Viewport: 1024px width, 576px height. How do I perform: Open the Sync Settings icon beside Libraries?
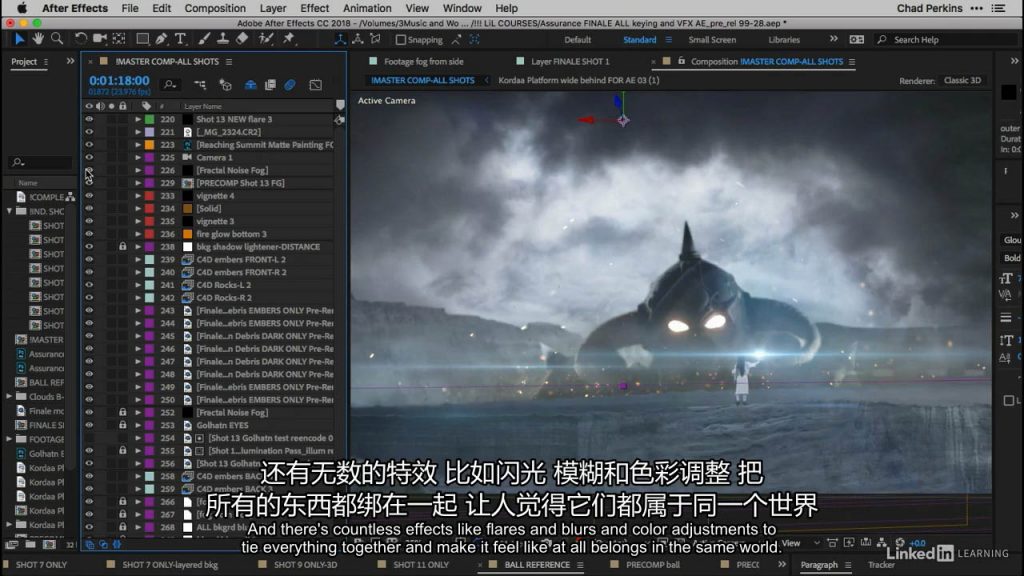pos(856,39)
